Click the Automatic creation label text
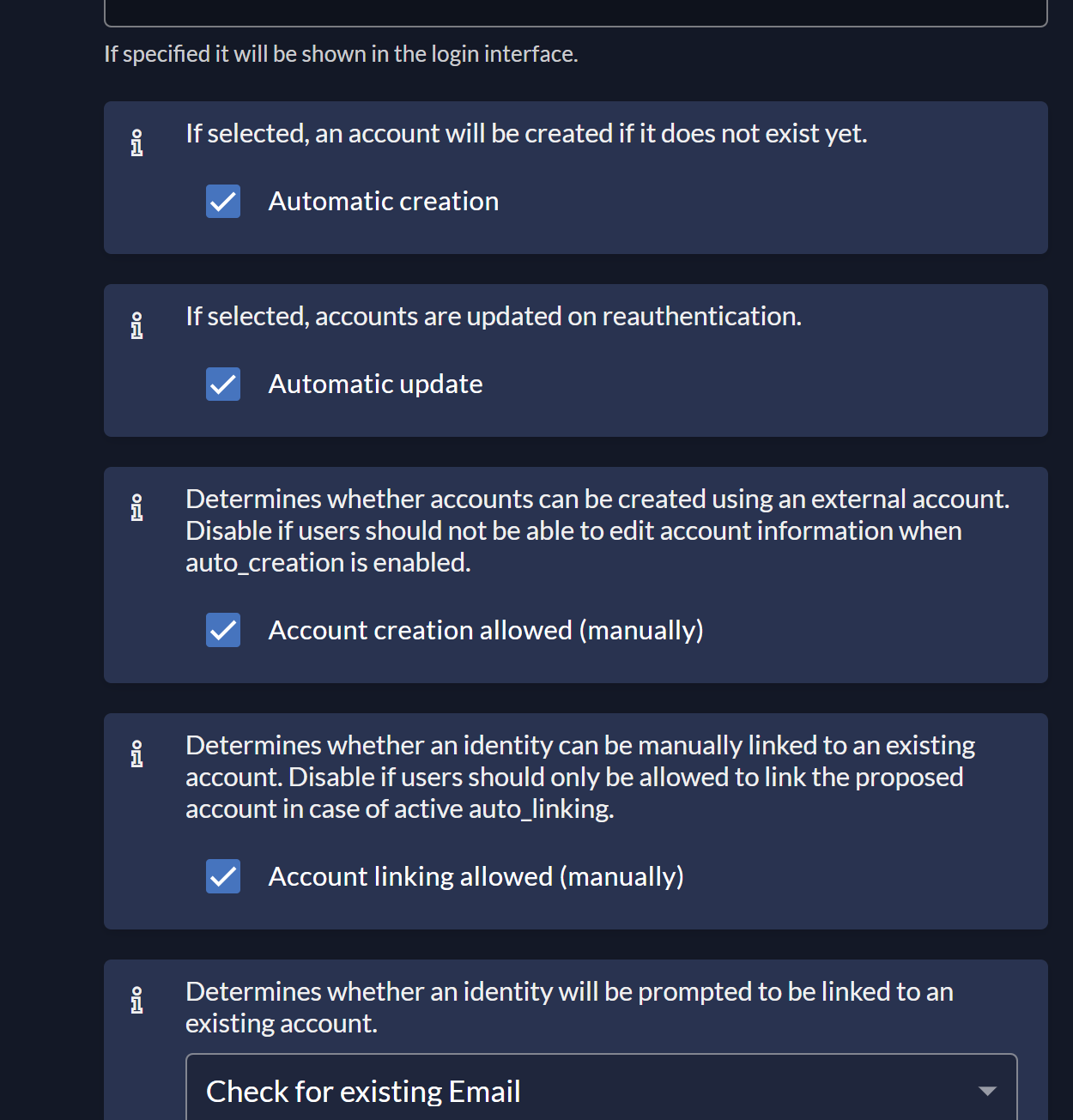 tap(384, 201)
